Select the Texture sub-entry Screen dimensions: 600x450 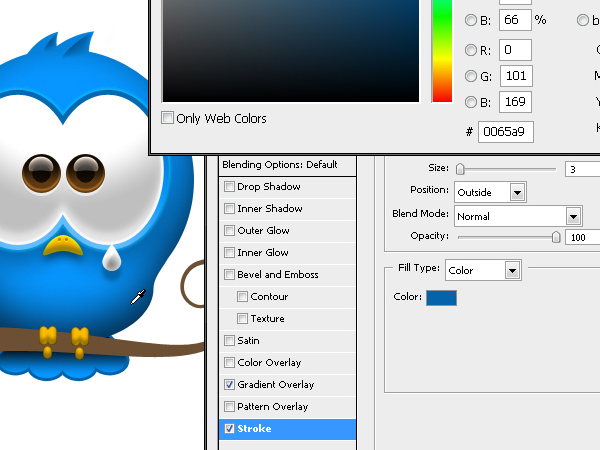(x=287, y=319)
